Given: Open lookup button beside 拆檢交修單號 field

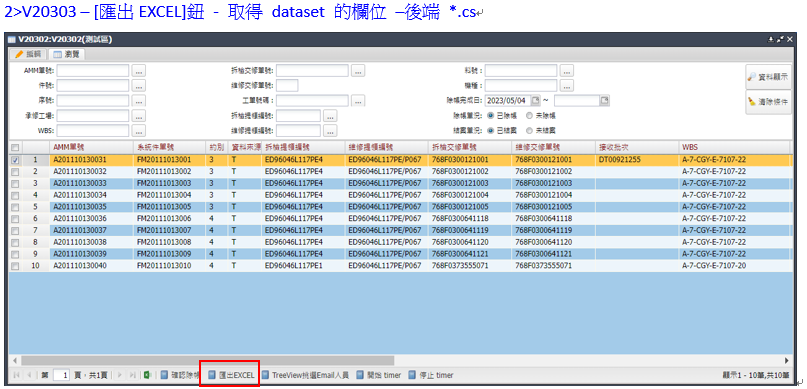Looking at the screenshot, I should coord(358,70).
